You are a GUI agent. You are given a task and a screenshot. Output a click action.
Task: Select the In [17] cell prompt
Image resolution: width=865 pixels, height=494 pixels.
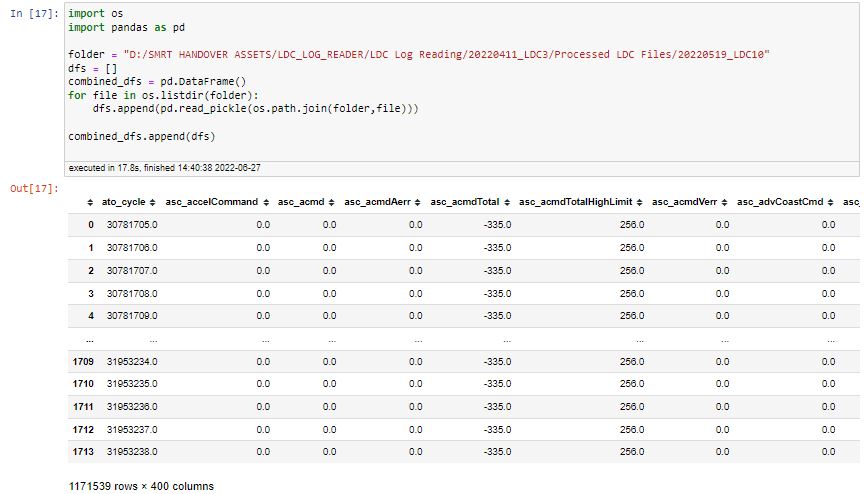click(x=34, y=13)
